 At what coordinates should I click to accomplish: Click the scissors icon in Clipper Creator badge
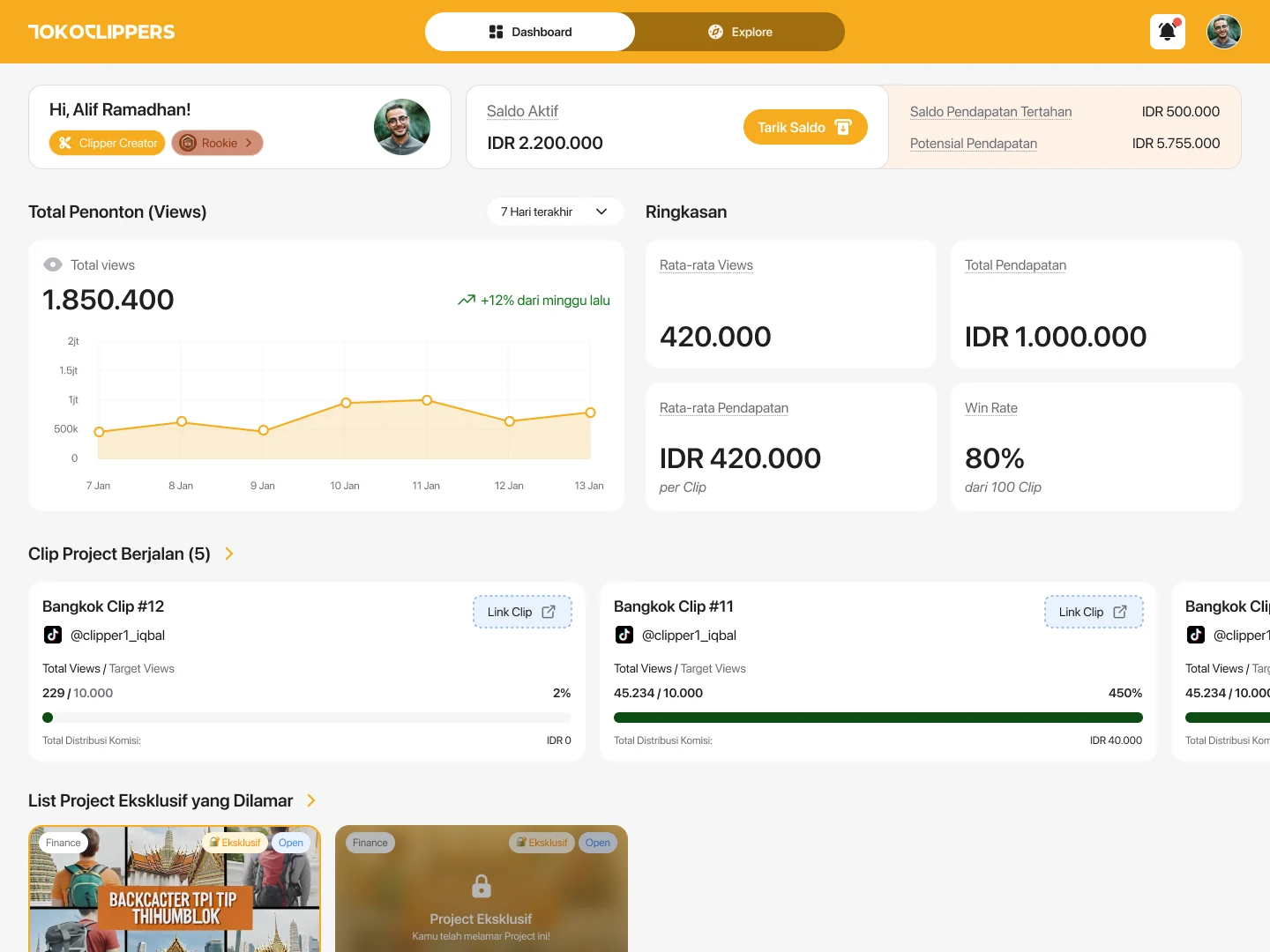click(x=65, y=143)
